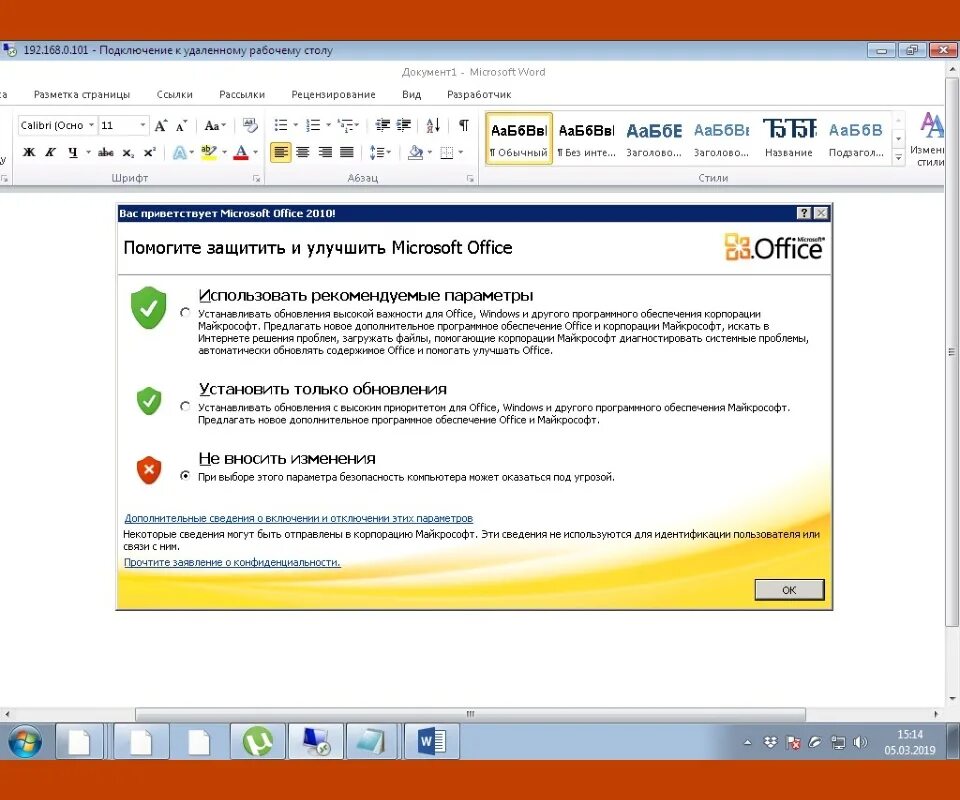Show hidden tray icons arrow
The height and width of the screenshot is (800, 960).
[748, 742]
